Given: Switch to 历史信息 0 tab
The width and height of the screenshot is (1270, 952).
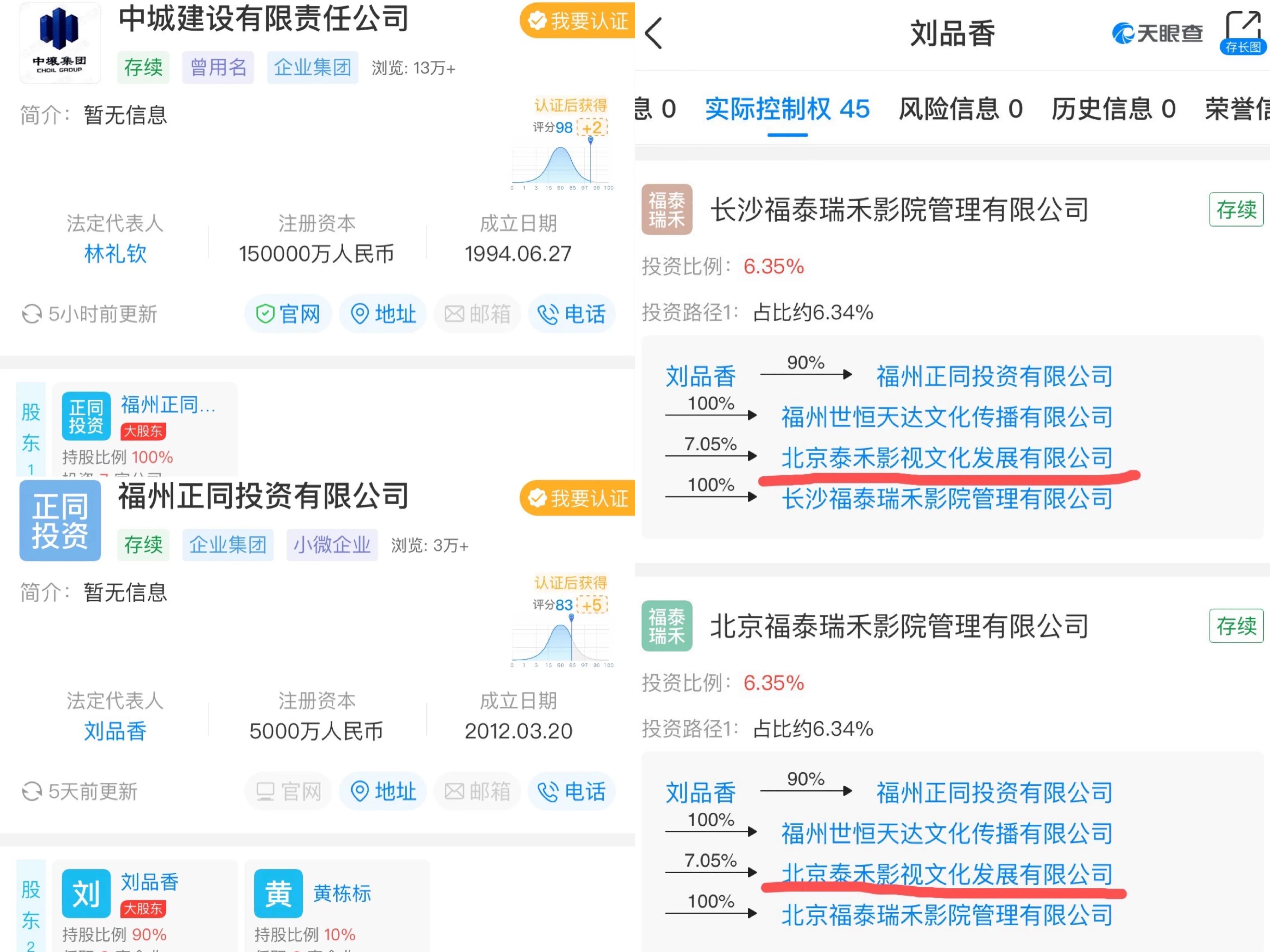Looking at the screenshot, I should [1113, 109].
